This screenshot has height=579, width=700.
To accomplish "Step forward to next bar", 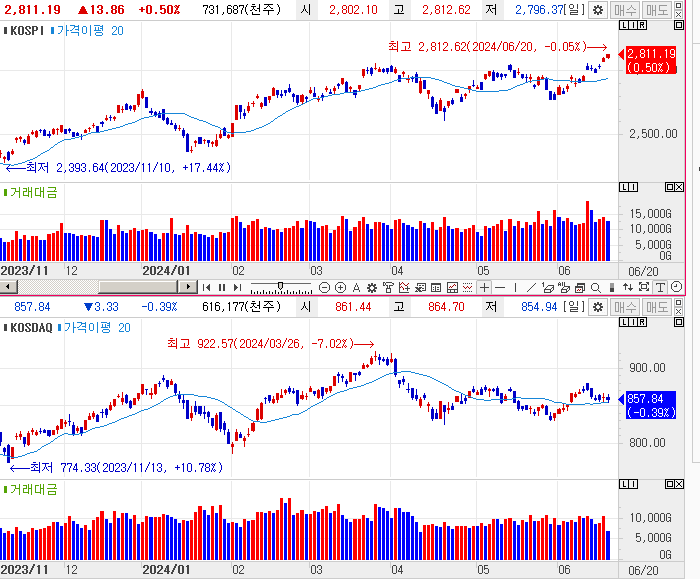I will [x=238, y=287].
